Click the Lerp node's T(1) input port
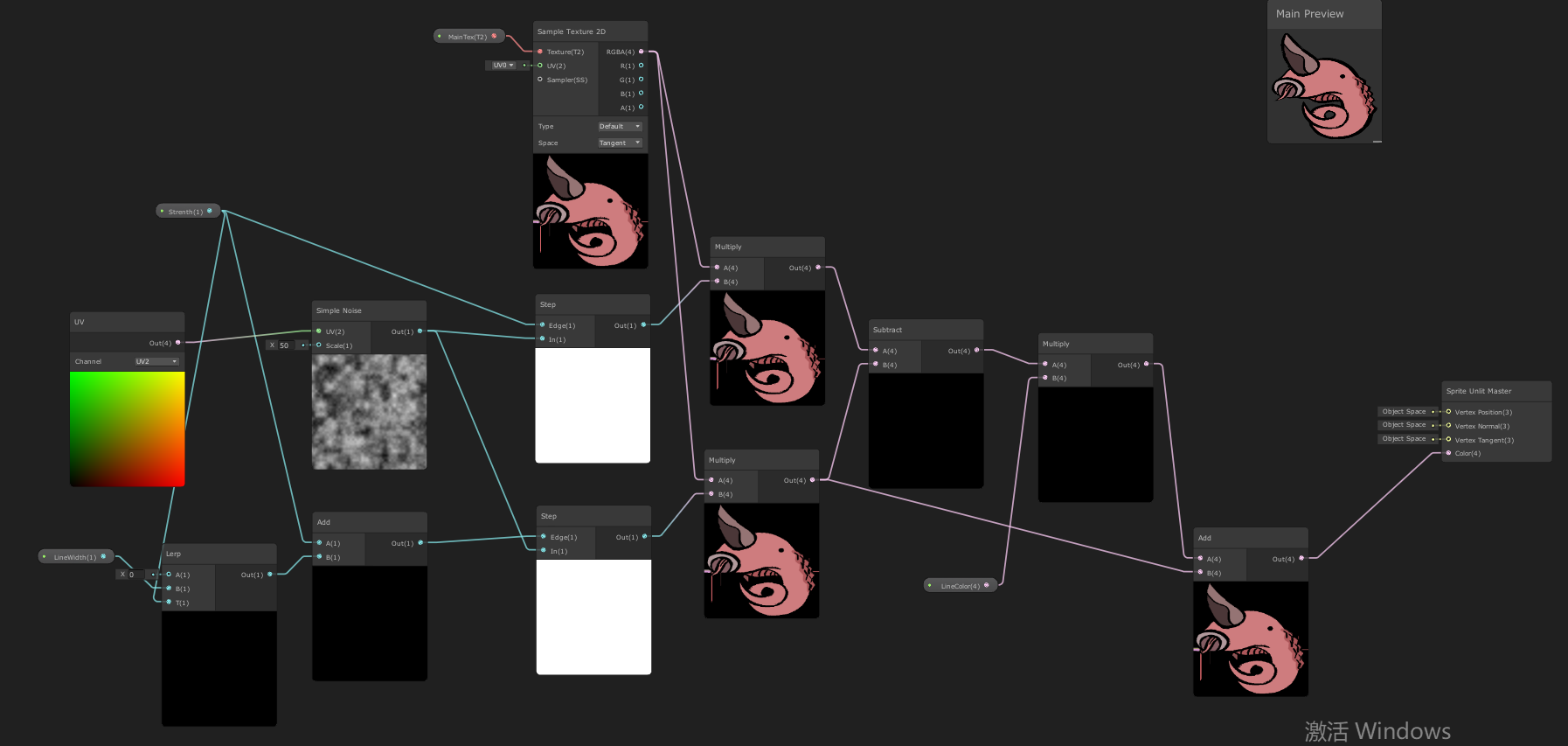The width and height of the screenshot is (1568, 746). [x=169, y=603]
